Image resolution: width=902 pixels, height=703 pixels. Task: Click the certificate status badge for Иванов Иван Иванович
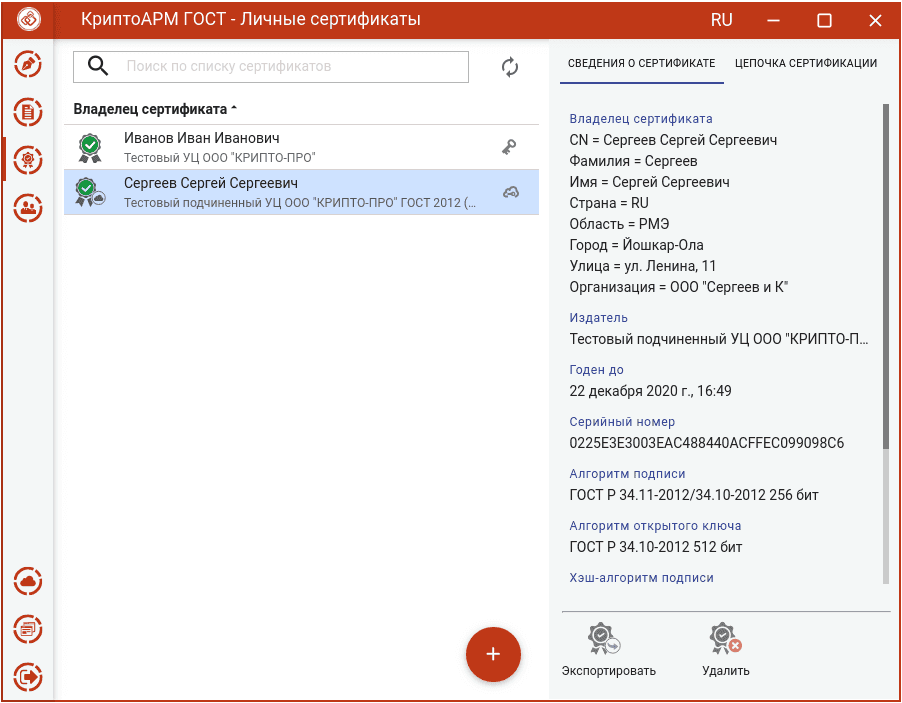tap(90, 148)
